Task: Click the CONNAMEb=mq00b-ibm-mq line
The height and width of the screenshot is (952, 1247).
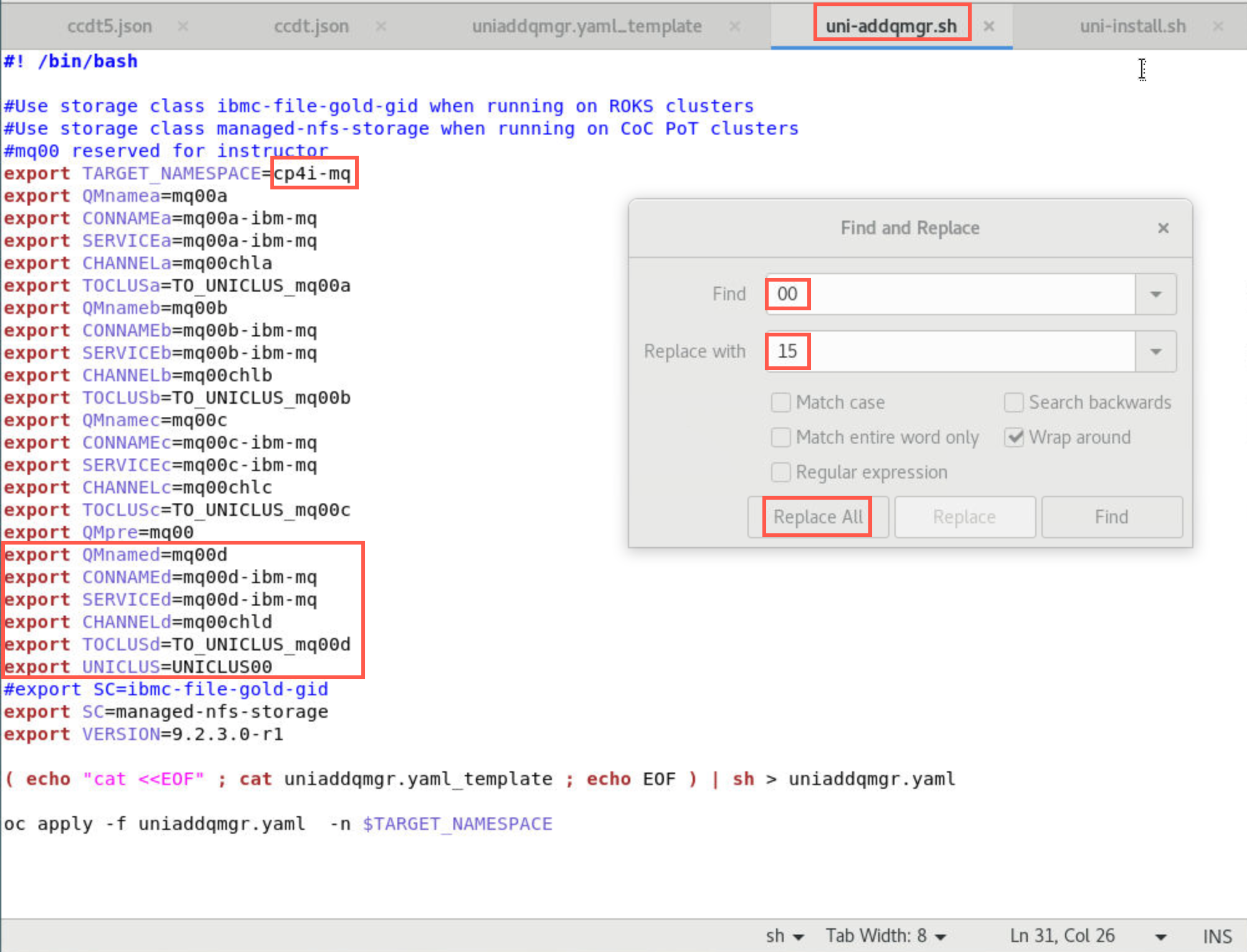Action: click(160, 330)
